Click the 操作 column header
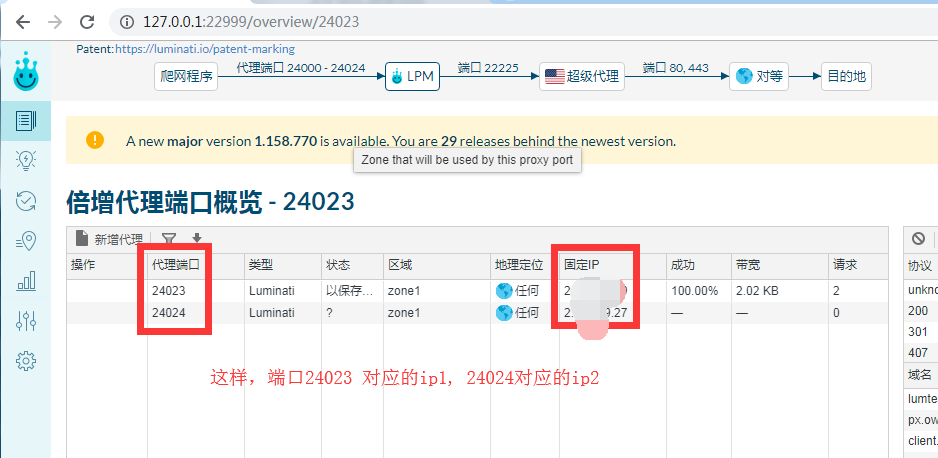The height and width of the screenshot is (458, 938). click(106, 265)
